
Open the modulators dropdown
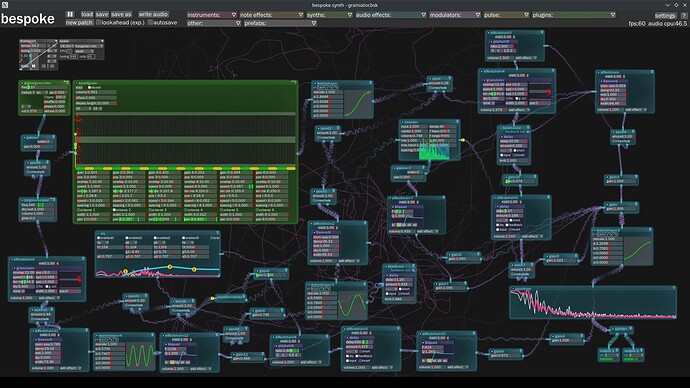click(455, 15)
